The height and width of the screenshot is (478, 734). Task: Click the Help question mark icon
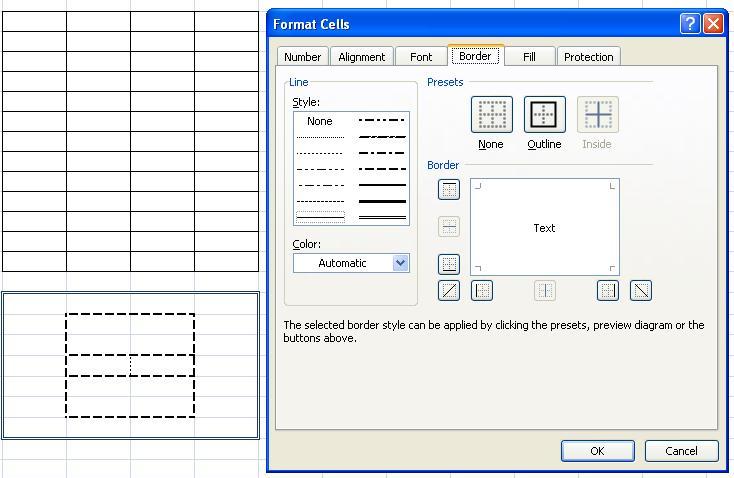click(x=690, y=24)
